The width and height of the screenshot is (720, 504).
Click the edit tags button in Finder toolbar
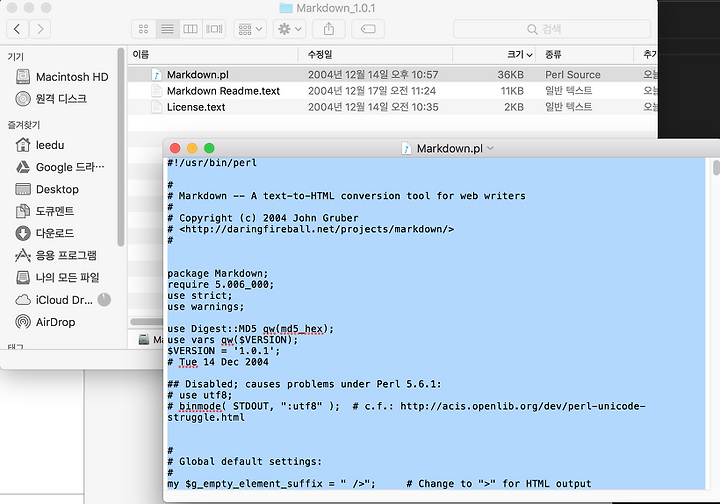tap(368, 29)
